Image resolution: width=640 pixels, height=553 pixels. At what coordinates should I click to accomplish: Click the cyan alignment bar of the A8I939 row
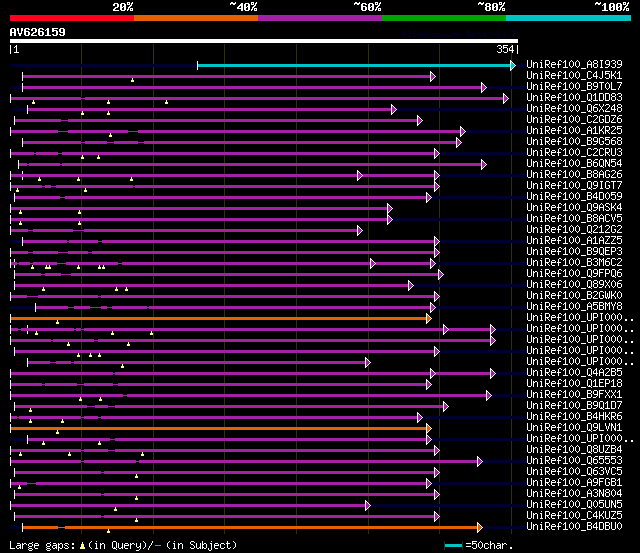[353, 65]
